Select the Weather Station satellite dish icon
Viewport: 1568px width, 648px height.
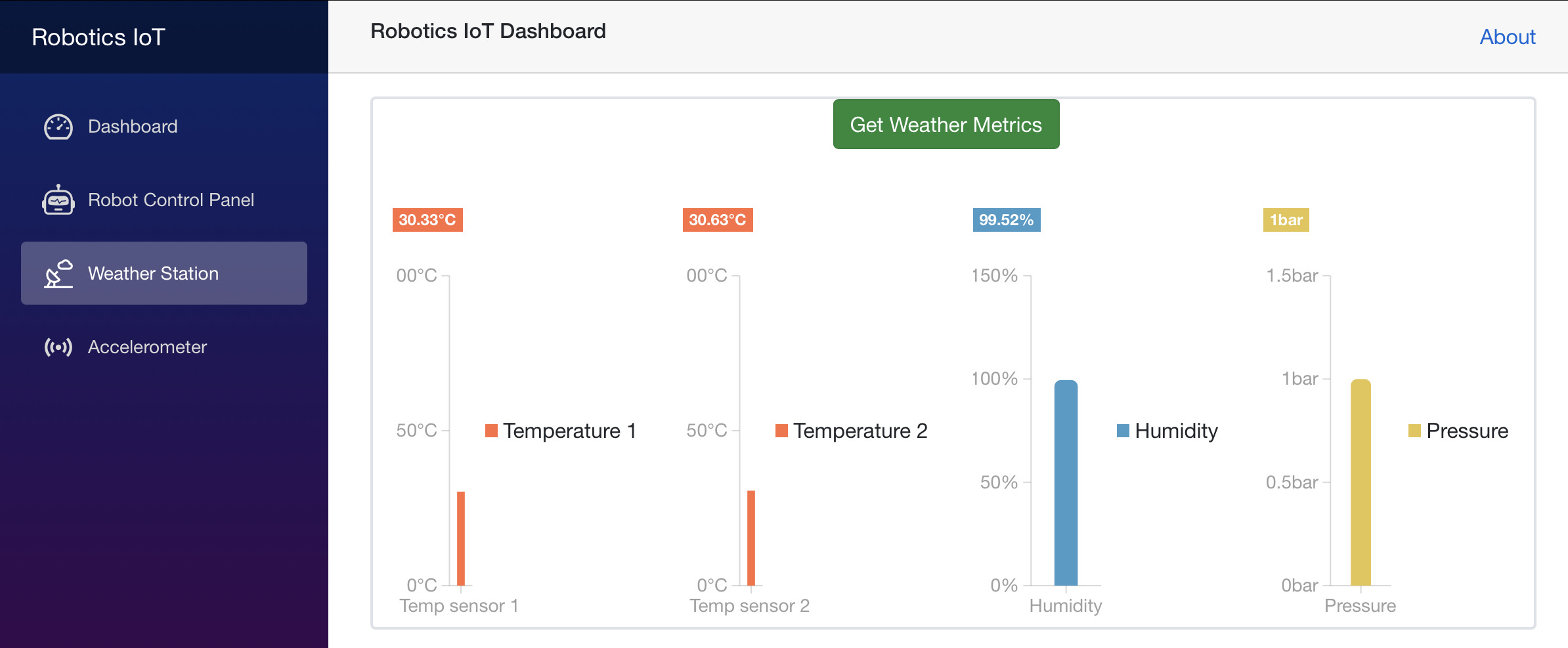[58, 273]
